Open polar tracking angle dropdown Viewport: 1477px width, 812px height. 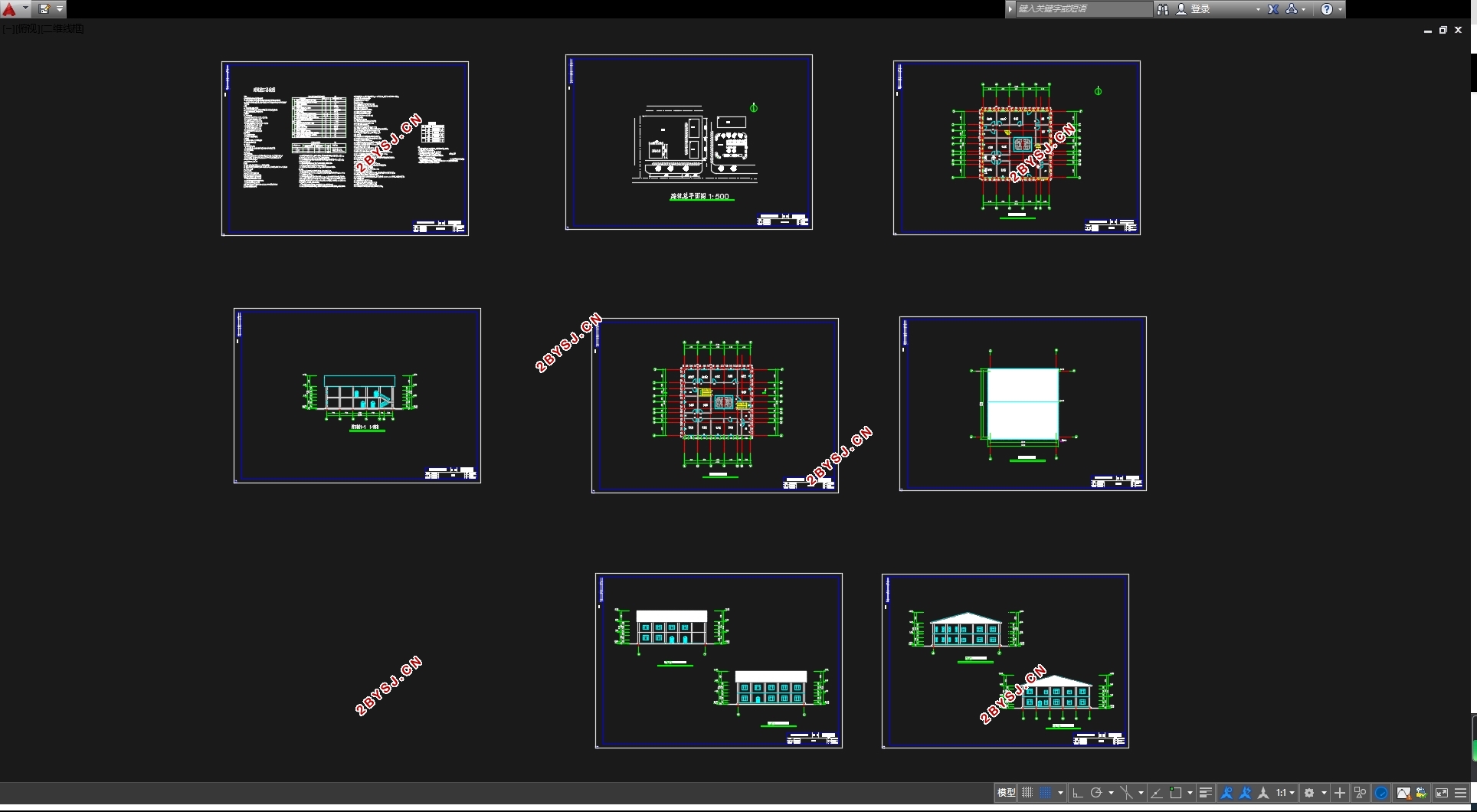point(1111,793)
